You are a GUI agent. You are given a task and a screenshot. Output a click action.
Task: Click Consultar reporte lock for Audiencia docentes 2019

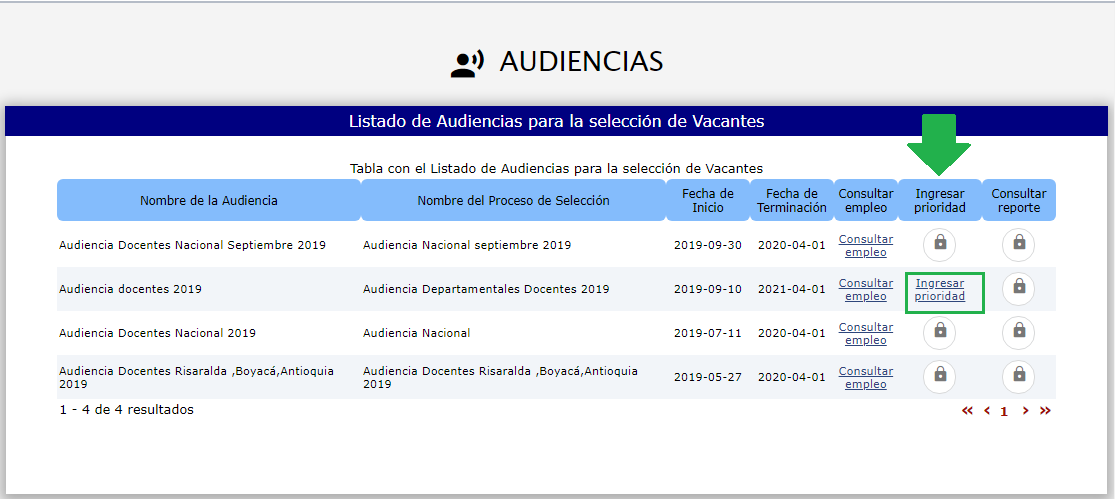coord(1018,288)
